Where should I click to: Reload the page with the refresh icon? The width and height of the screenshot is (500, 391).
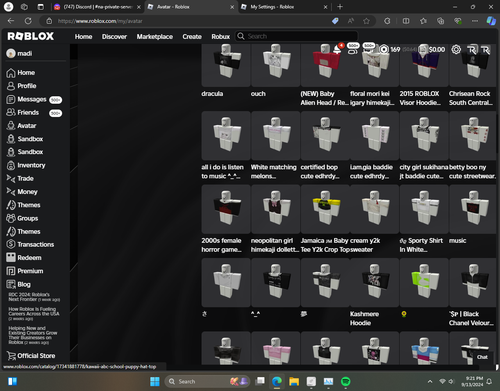pyautogui.click(x=28, y=21)
